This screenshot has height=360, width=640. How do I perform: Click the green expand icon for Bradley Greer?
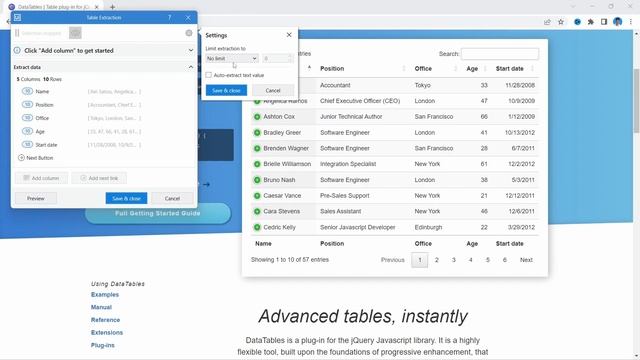click(x=257, y=133)
